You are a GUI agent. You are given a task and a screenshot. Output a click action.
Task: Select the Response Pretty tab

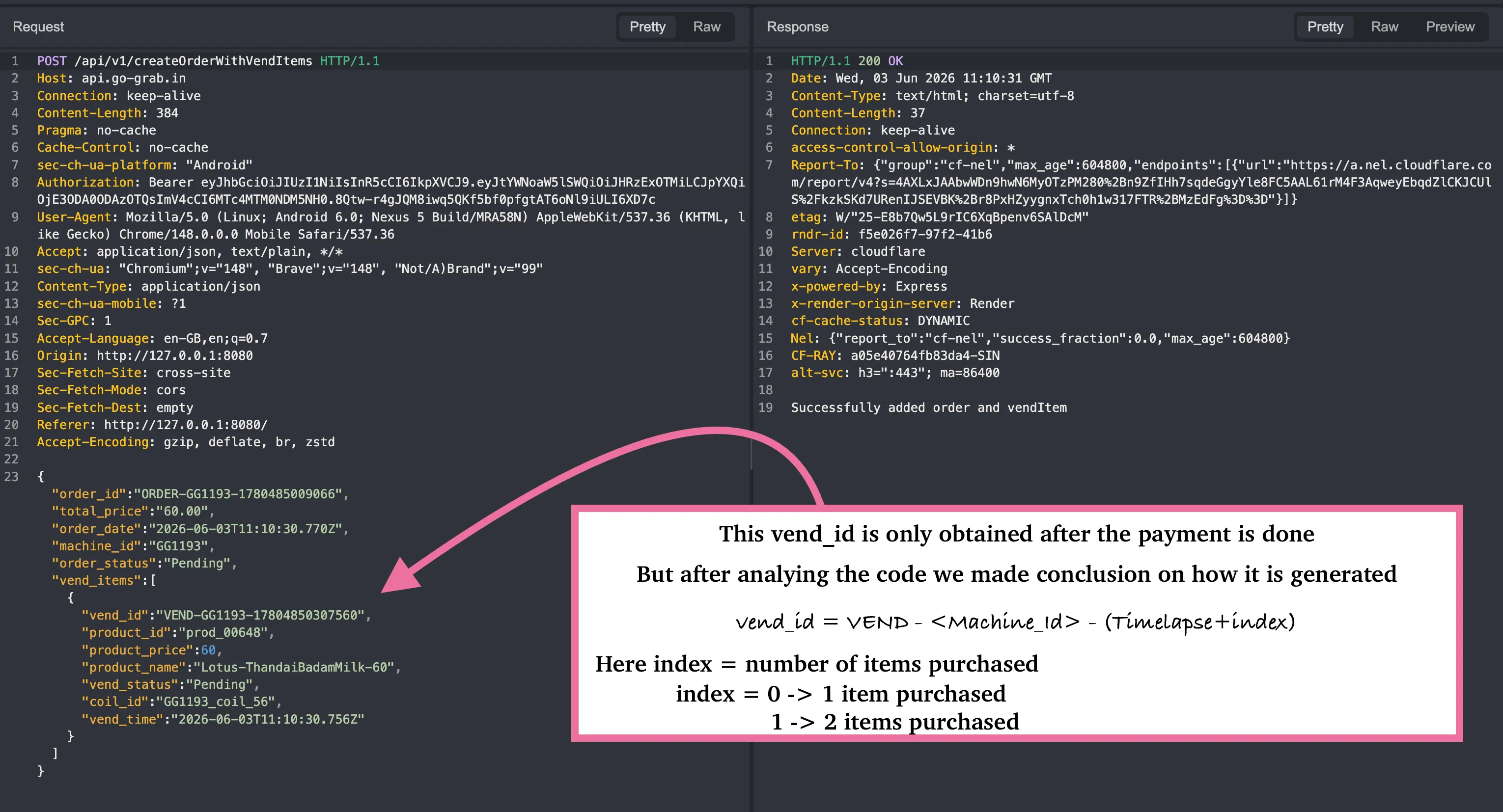[1325, 27]
